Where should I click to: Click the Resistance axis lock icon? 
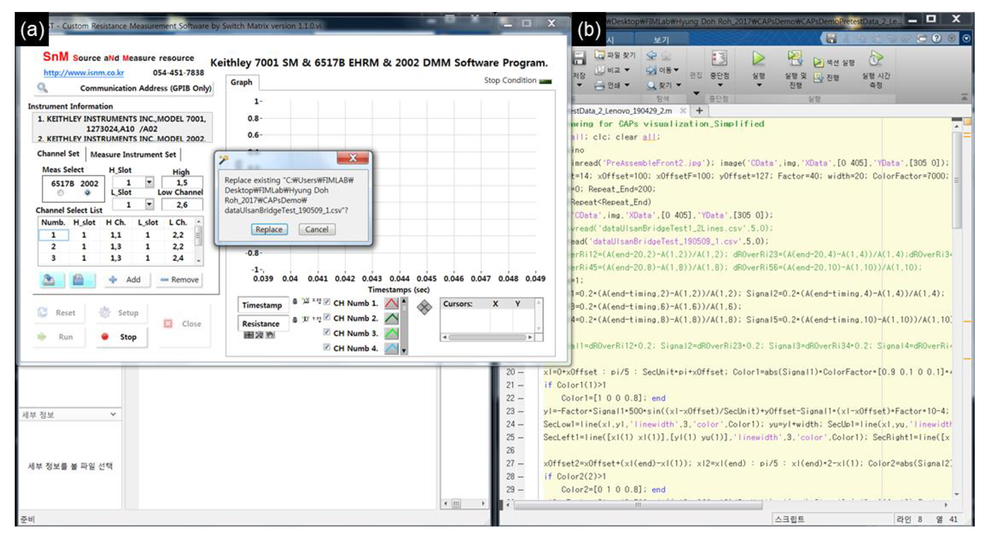[x=296, y=320]
